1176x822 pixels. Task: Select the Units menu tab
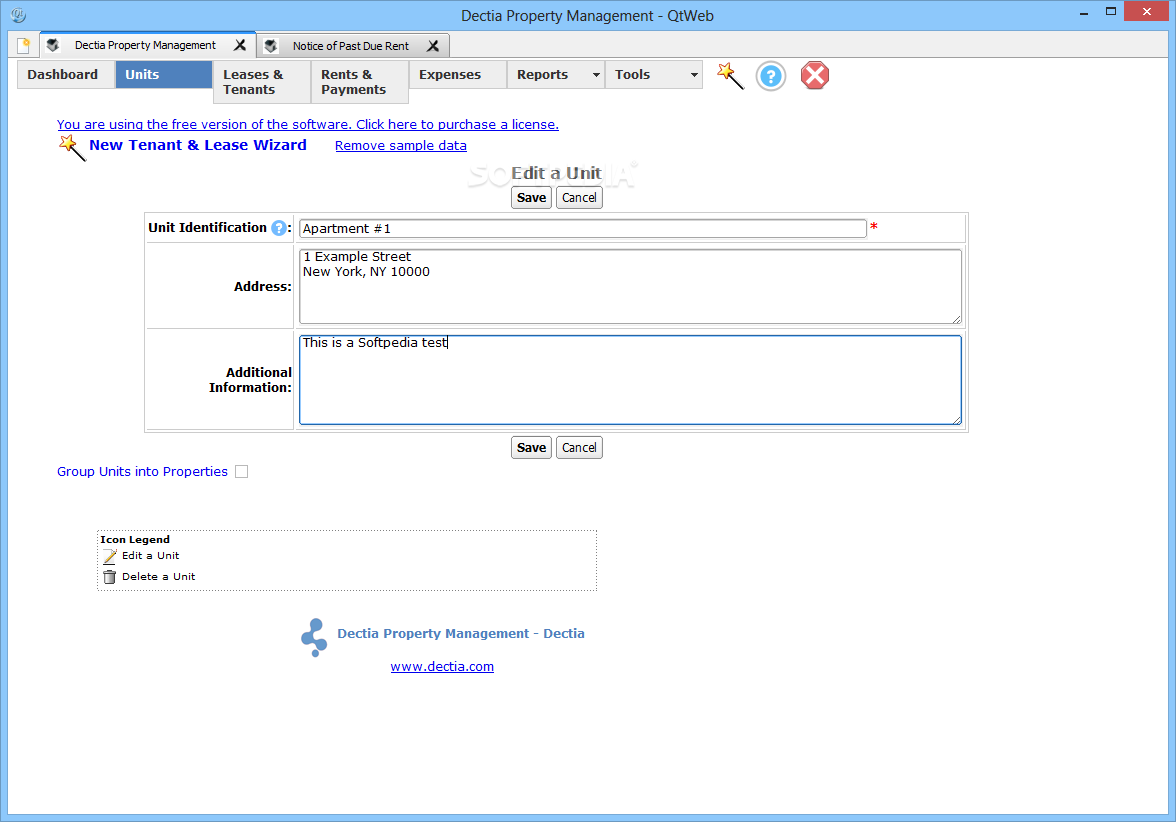(x=164, y=75)
